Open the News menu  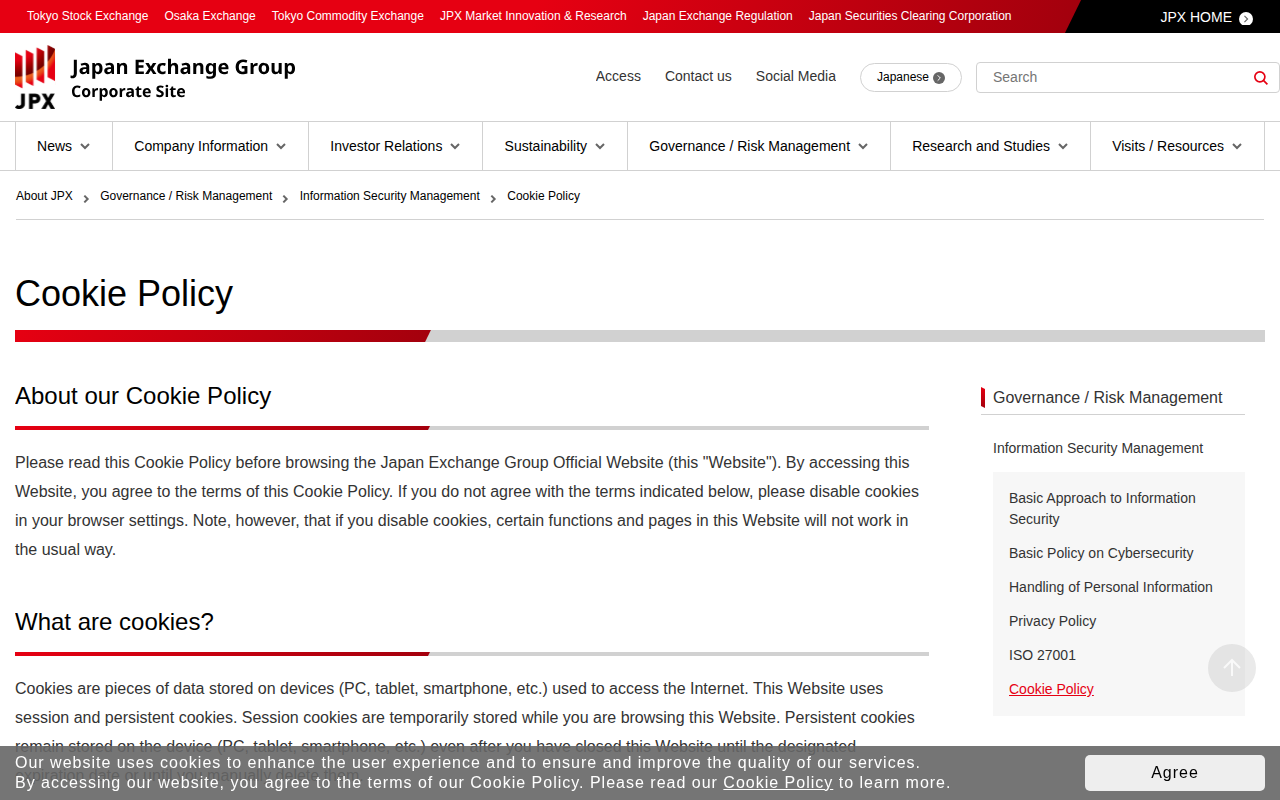[x=64, y=146]
